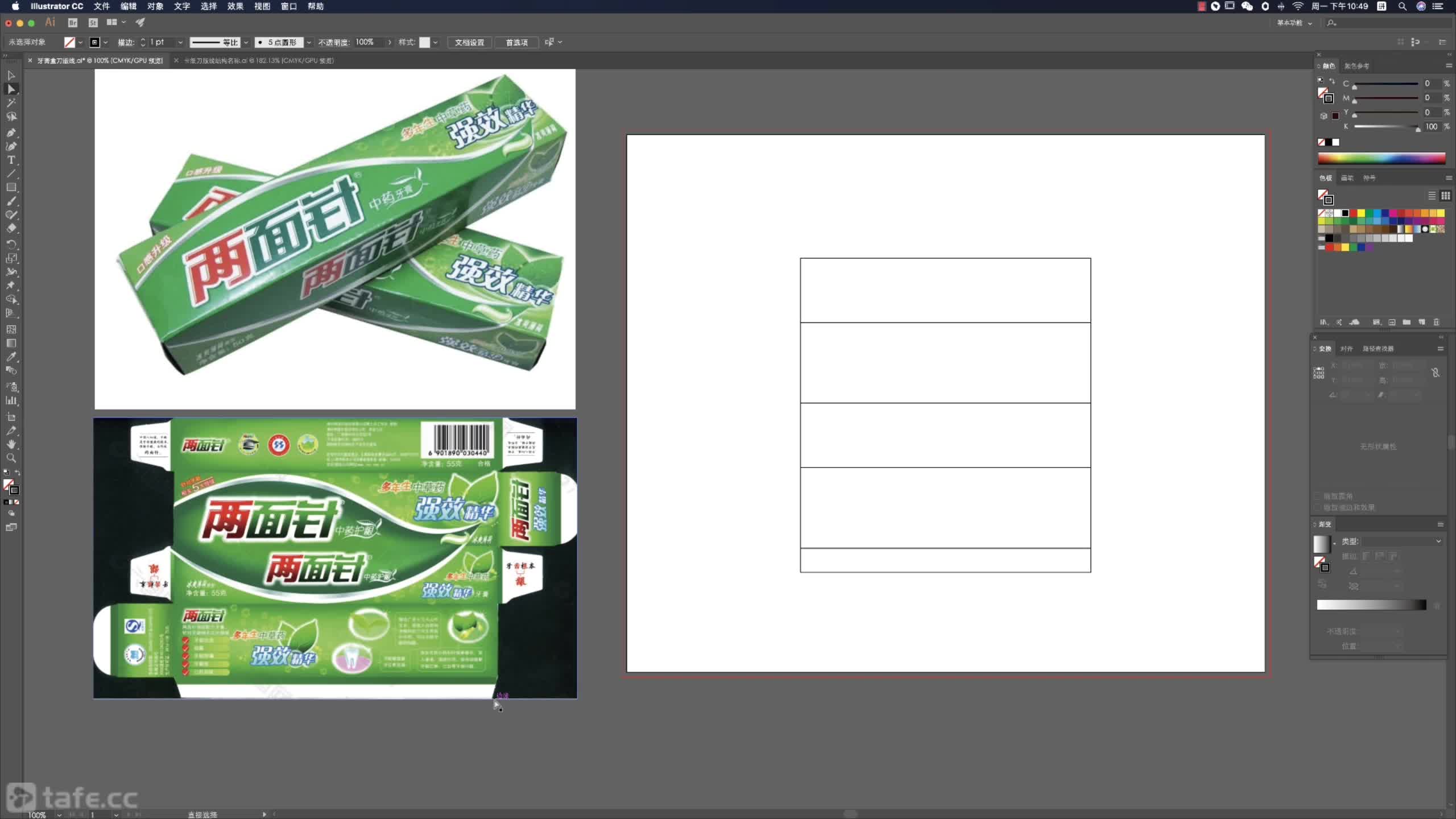Select the Type tool
Image resolution: width=1456 pixels, height=819 pixels.
11,160
